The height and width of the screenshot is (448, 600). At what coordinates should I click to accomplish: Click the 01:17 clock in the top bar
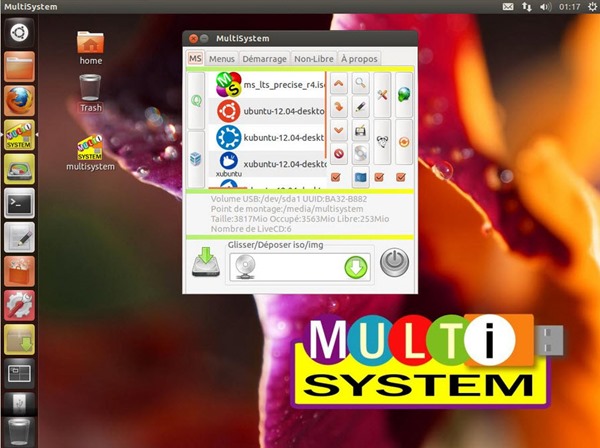[569, 7]
